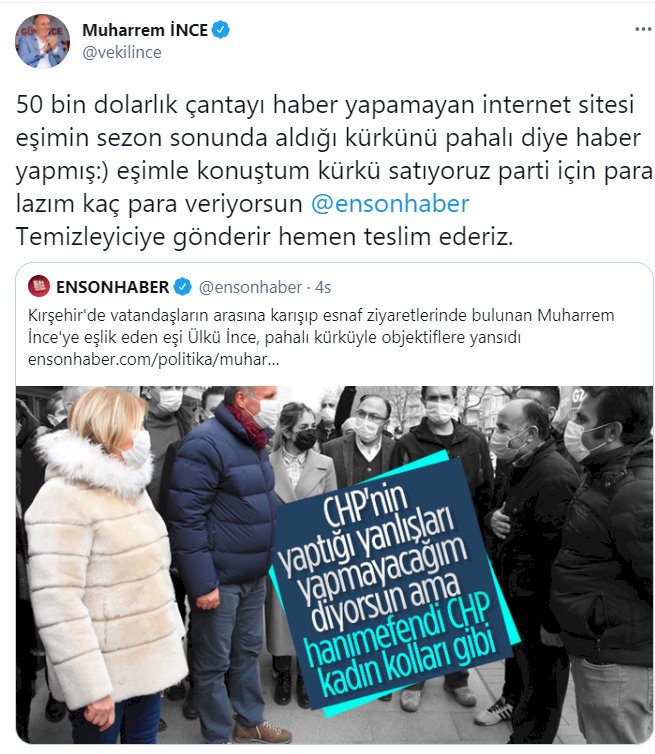Click the grey @ensonhaber handle in quoted tweet

tap(250, 287)
